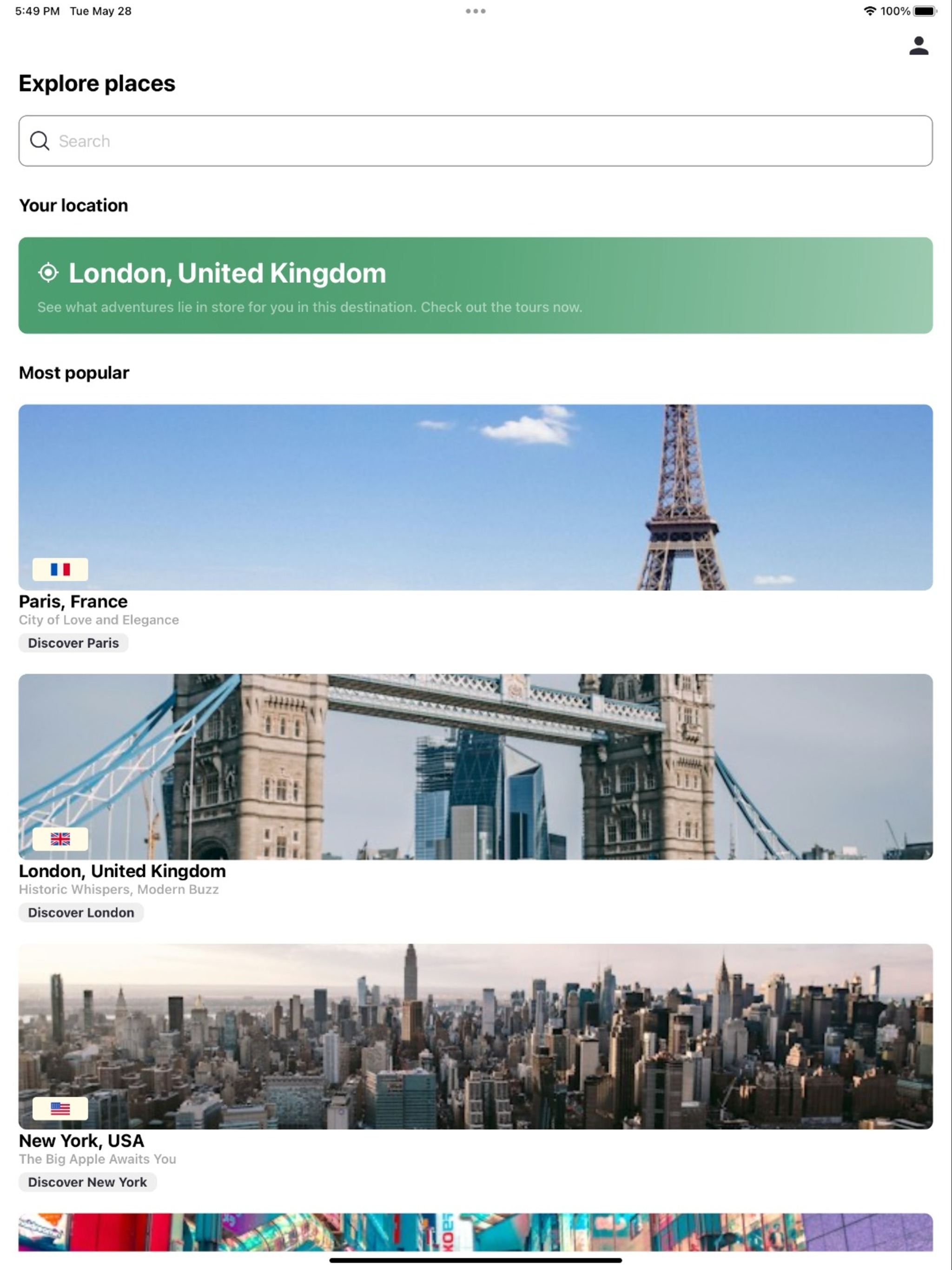The width and height of the screenshot is (952, 1270).
Task: Select the New York, USA title
Action: (x=81, y=1140)
